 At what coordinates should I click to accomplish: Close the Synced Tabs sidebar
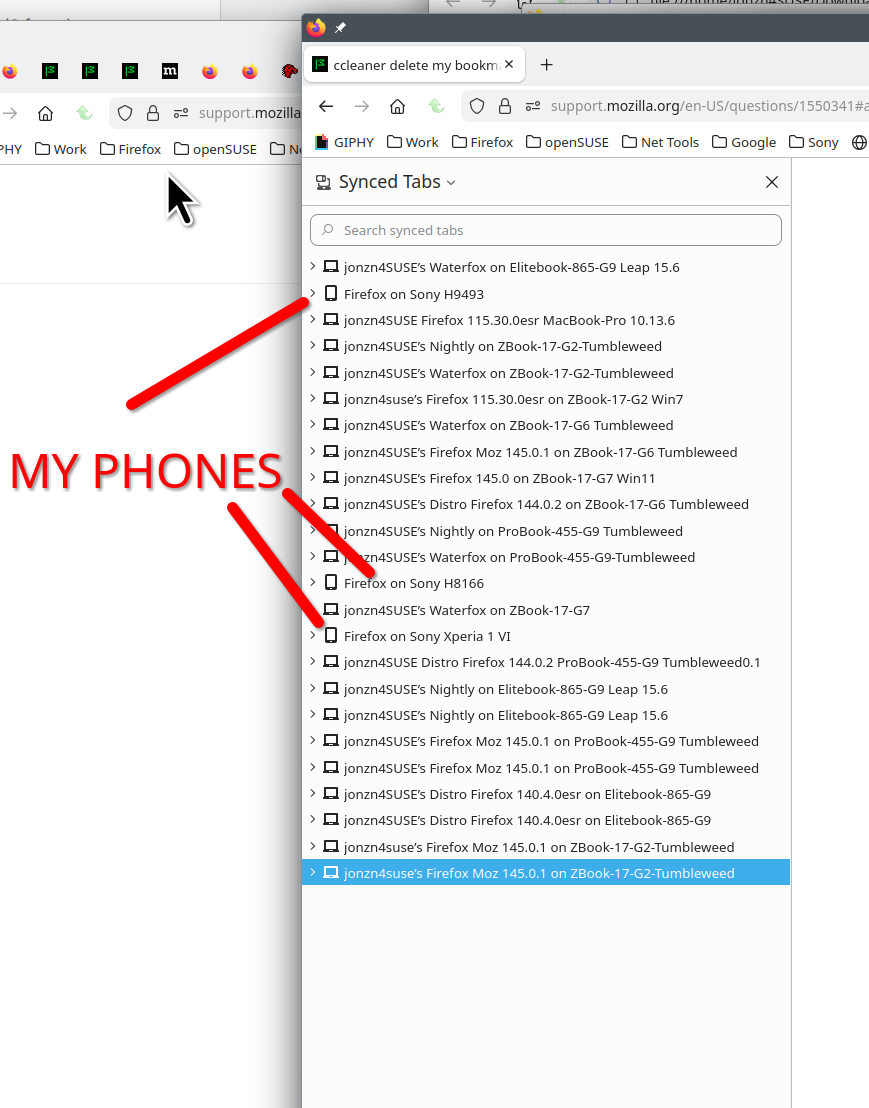click(x=772, y=182)
